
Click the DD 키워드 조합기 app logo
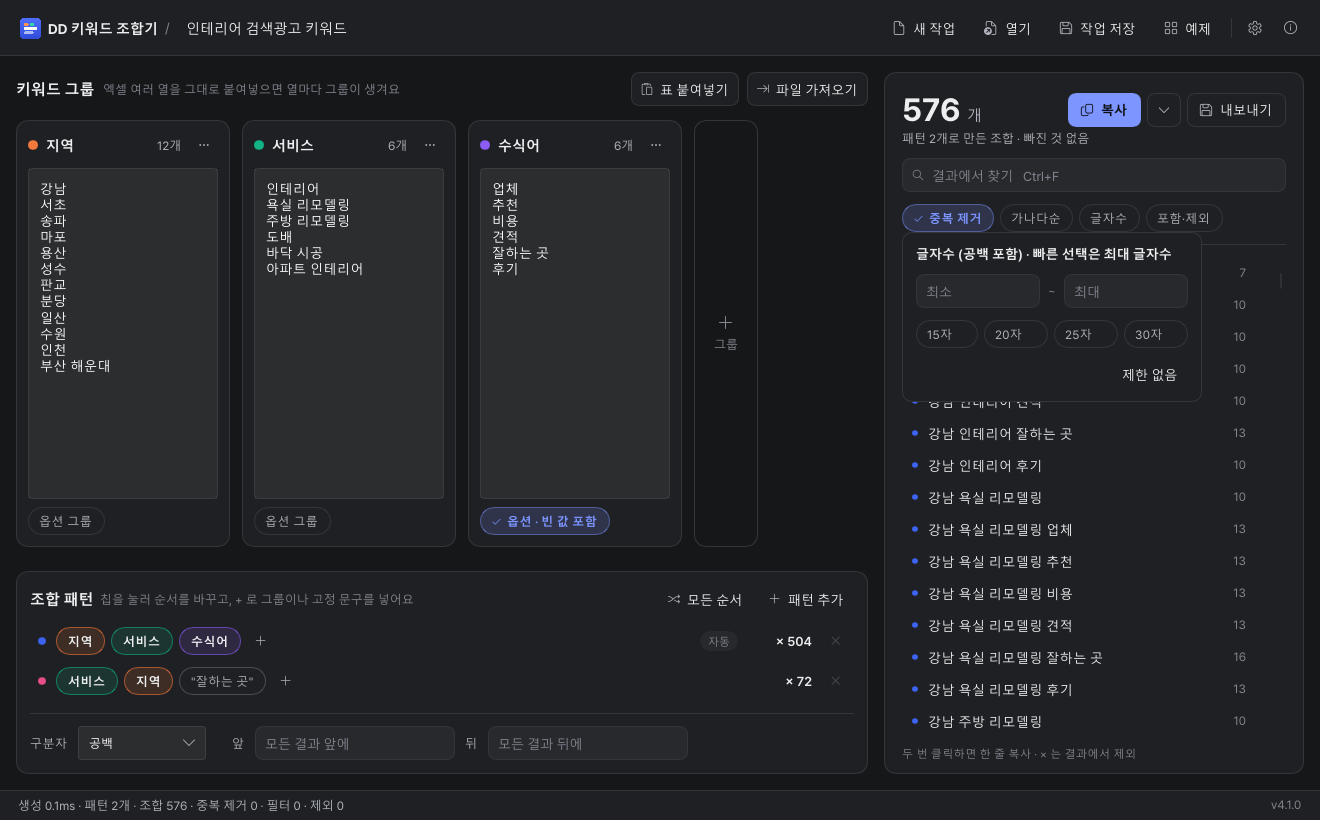30,28
